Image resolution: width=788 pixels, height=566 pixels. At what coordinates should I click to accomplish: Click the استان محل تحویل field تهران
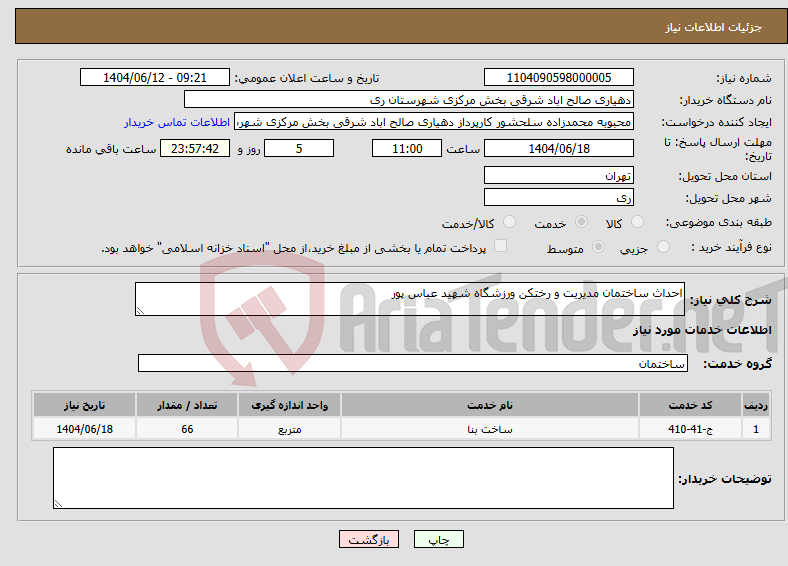[x=559, y=175]
